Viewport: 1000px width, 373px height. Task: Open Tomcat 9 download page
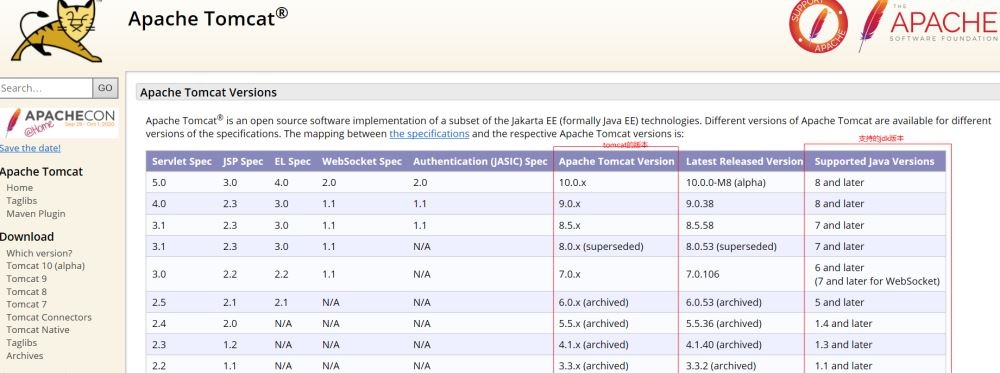coord(27,279)
